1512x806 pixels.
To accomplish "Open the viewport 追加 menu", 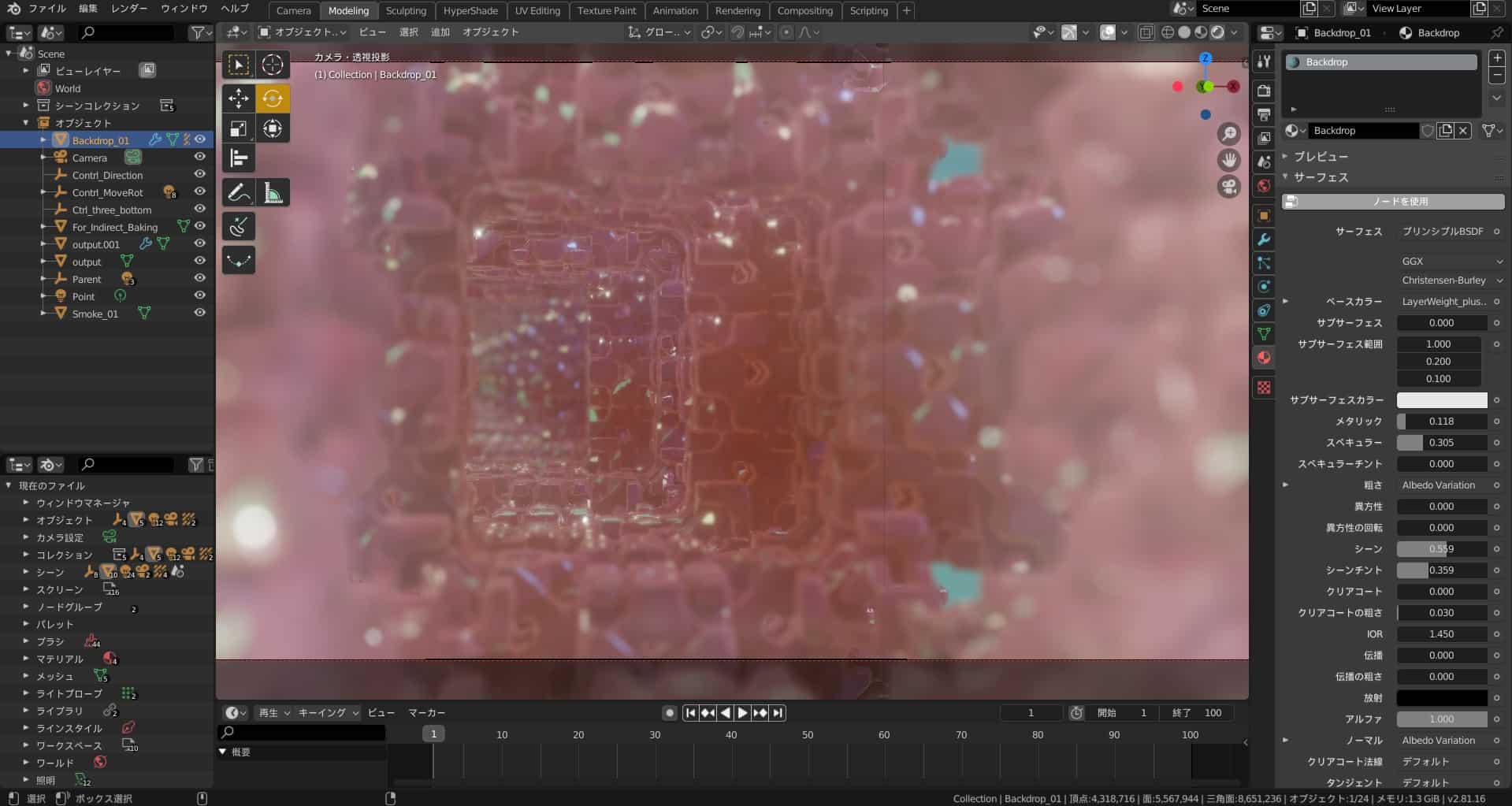I will pos(440,32).
